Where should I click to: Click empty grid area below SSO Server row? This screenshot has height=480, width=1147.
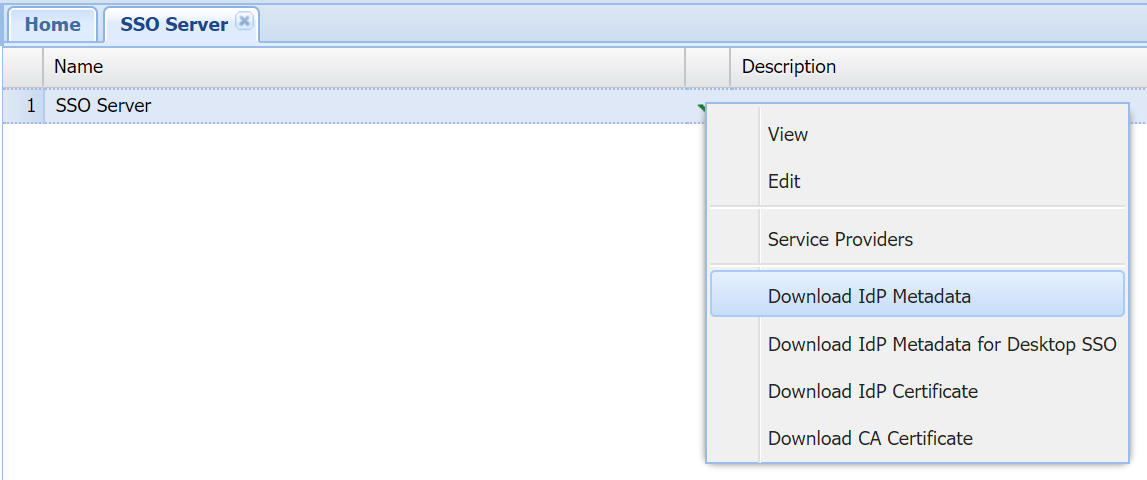tap(350, 300)
